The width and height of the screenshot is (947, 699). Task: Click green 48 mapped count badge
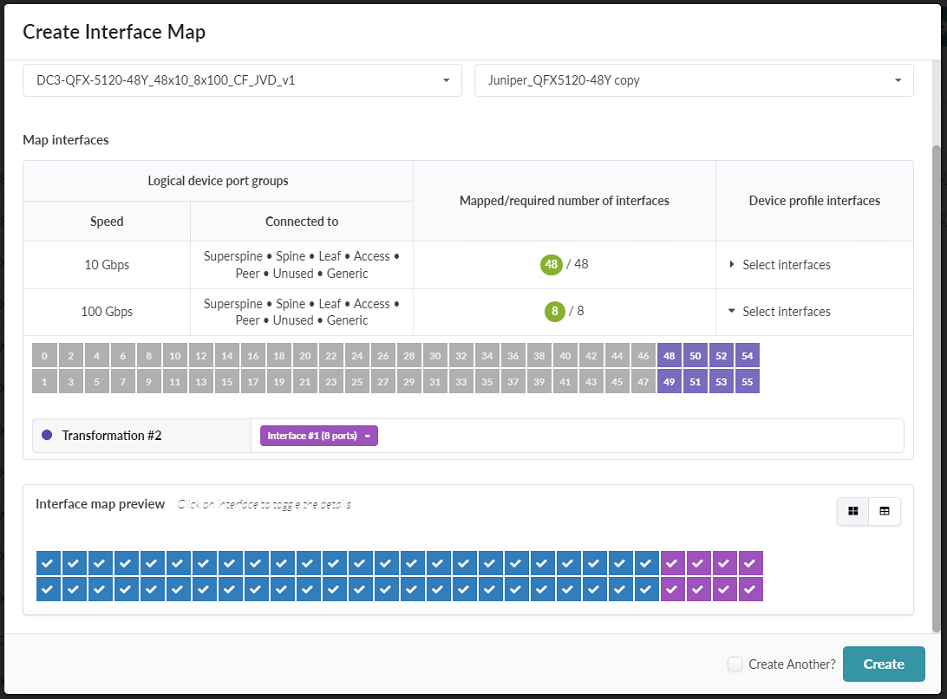(x=551, y=265)
